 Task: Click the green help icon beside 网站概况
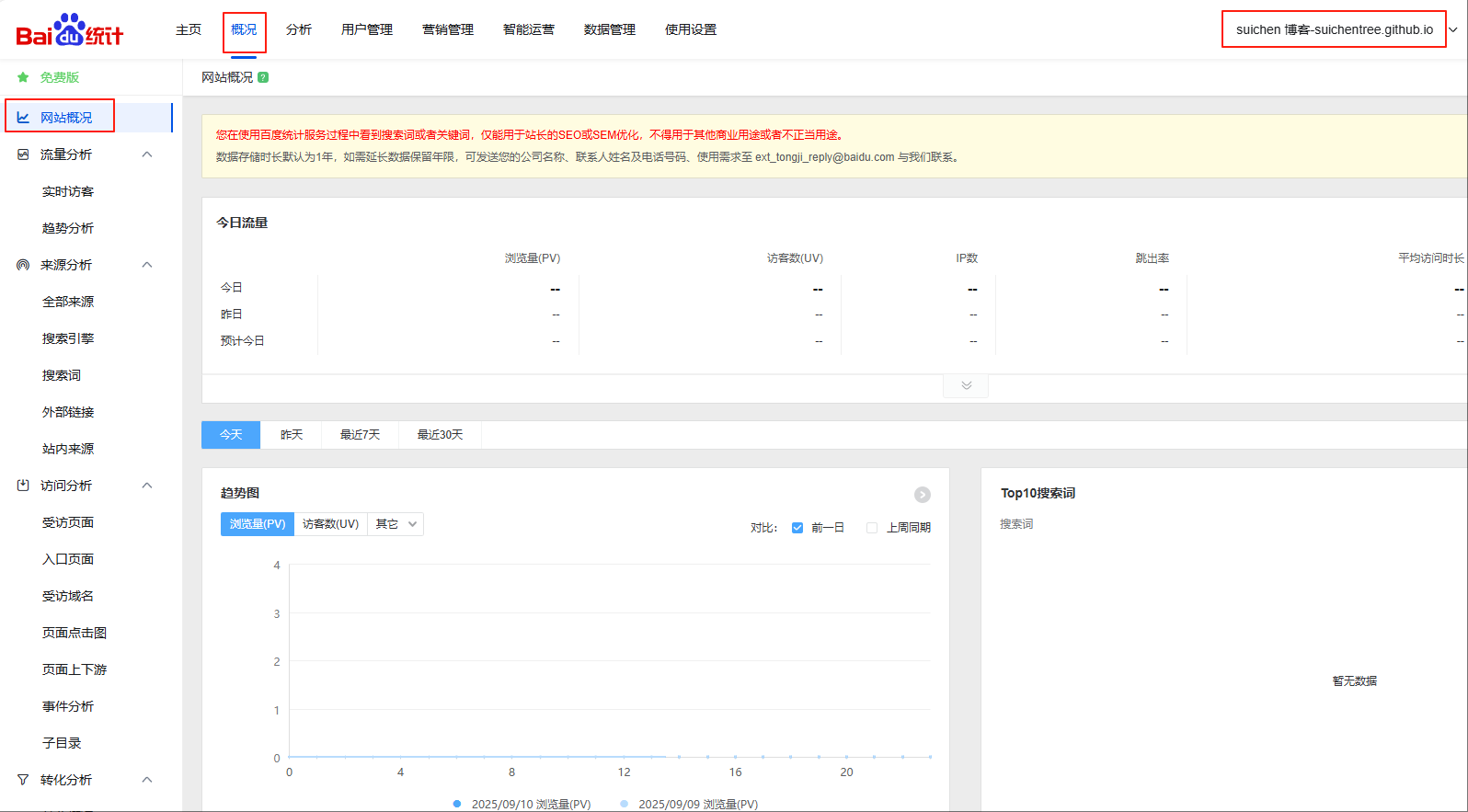263,77
